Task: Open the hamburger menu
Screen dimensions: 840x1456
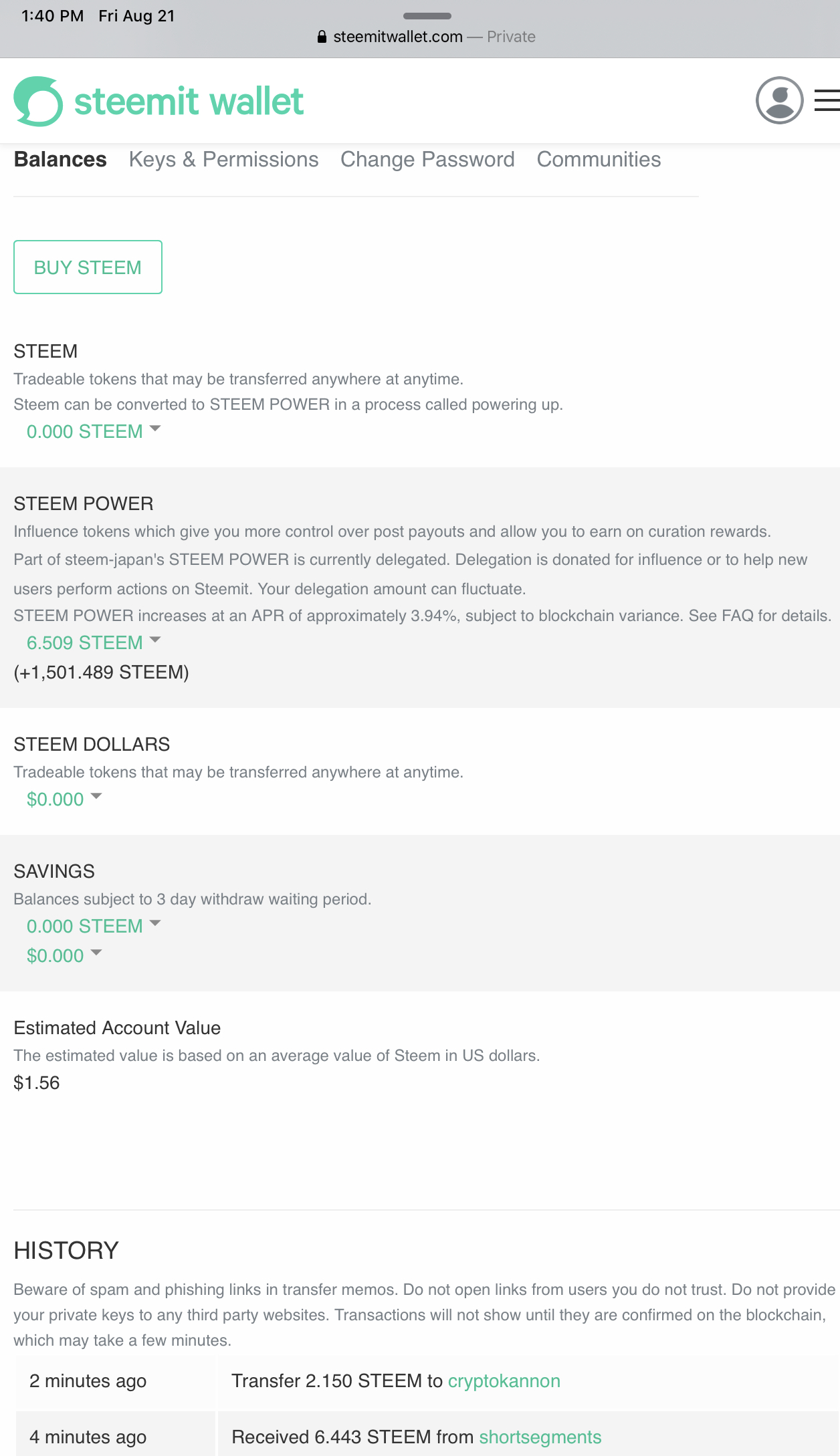Action: pyautogui.click(x=827, y=101)
